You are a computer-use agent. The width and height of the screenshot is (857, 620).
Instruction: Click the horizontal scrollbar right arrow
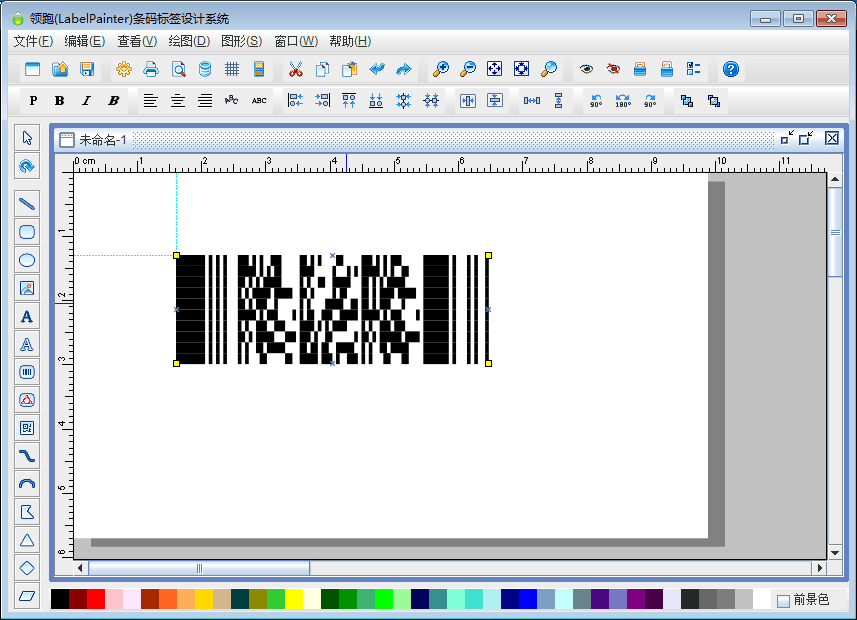(819, 568)
